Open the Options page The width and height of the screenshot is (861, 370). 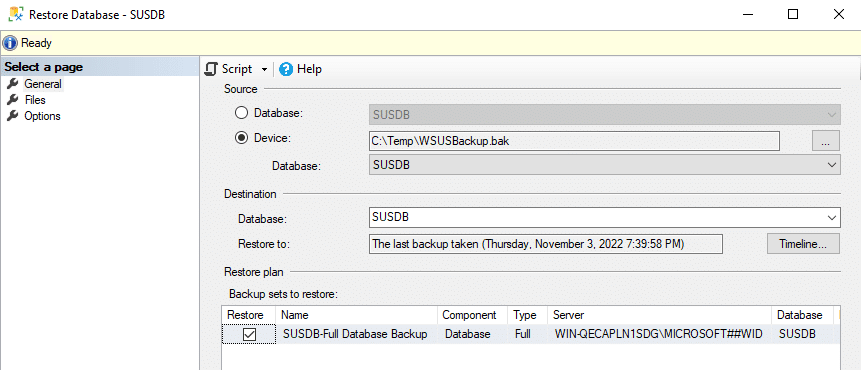[x=42, y=116]
